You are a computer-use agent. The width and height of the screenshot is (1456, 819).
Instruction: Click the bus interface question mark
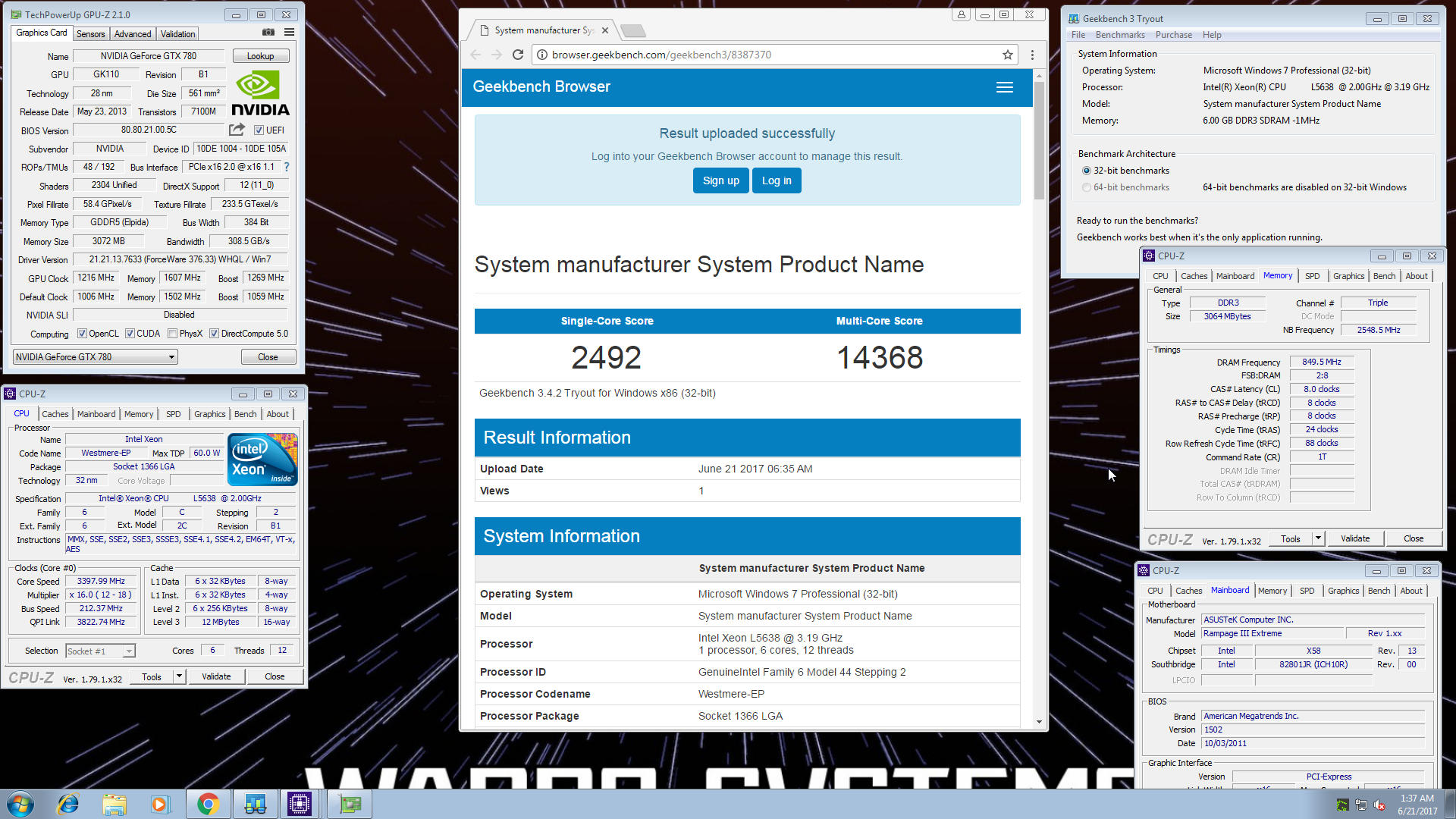coord(287,167)
